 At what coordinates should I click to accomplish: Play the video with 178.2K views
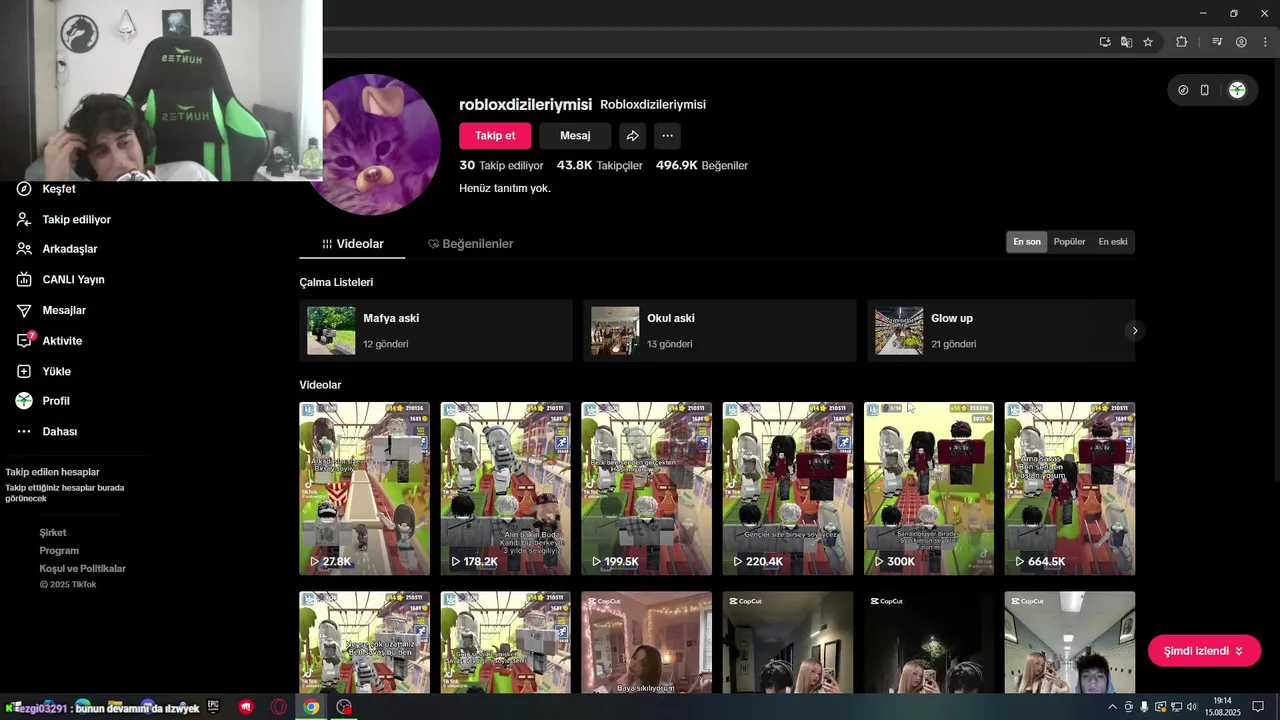pos(506,489)
